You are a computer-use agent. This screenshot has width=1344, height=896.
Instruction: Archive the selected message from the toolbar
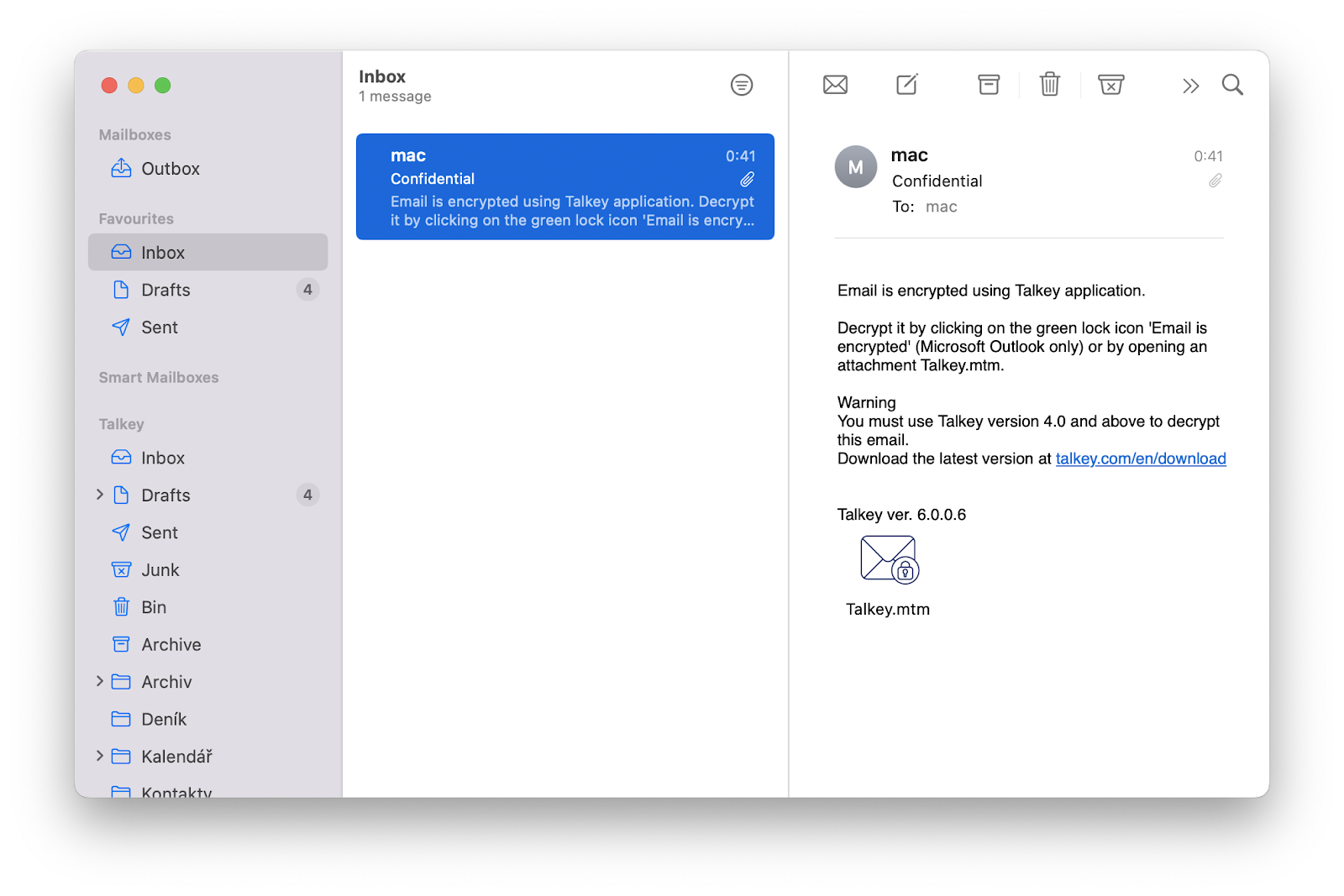[989, 84]
